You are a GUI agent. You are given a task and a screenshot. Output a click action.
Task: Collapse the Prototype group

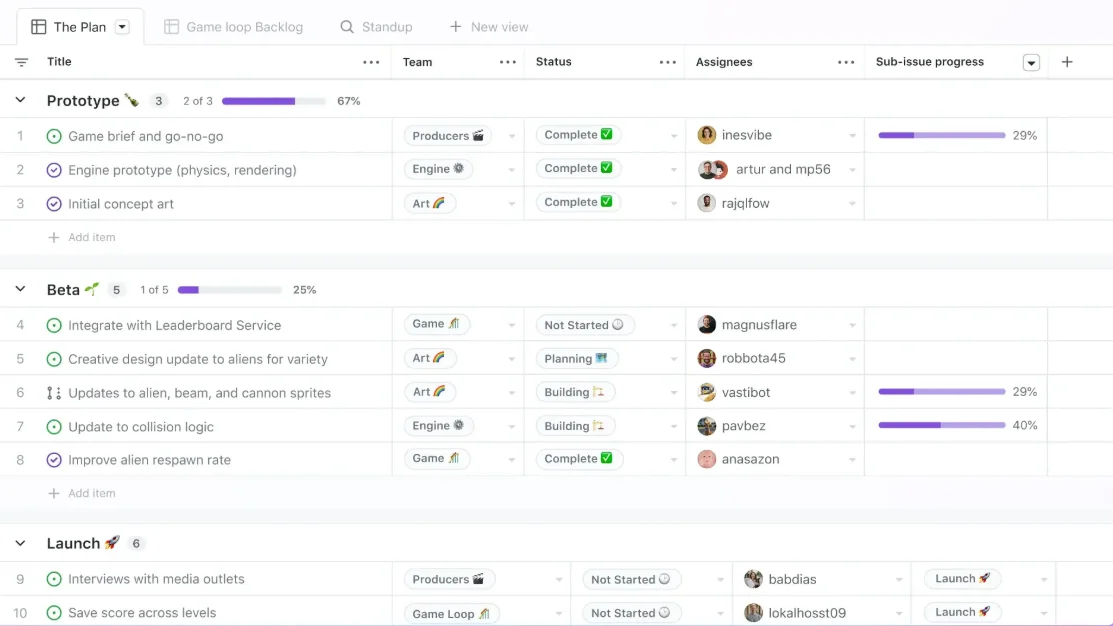[21, 100]
